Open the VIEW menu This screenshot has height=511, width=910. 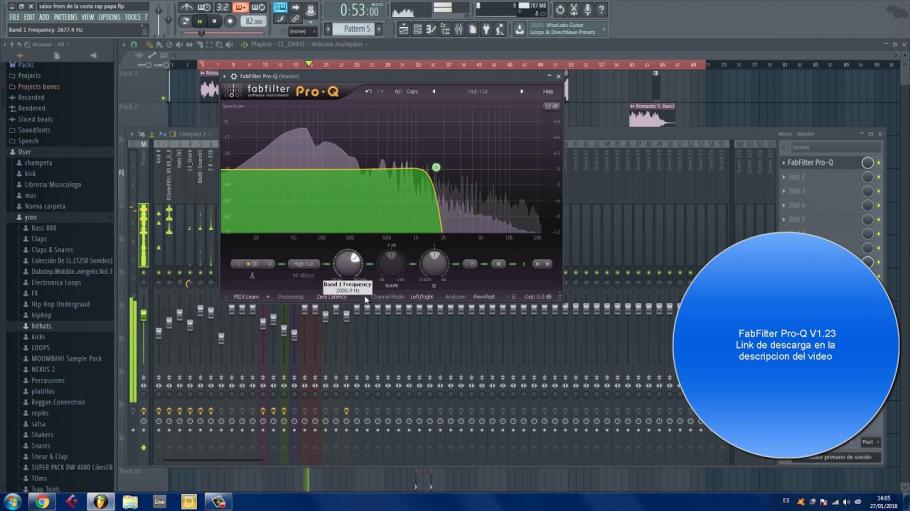pyautogui.click(x=88, y=17)
